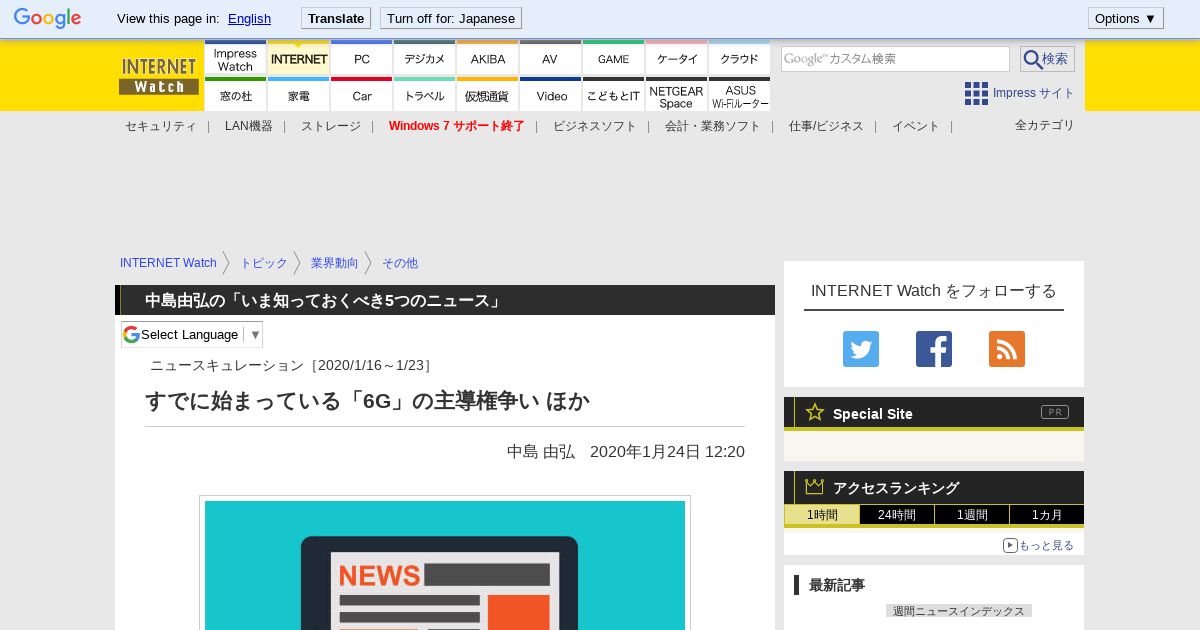Open the INTERNET Watch site logo
The height and width of the screenshot is (630, 1200).
(x=158, y=76)
